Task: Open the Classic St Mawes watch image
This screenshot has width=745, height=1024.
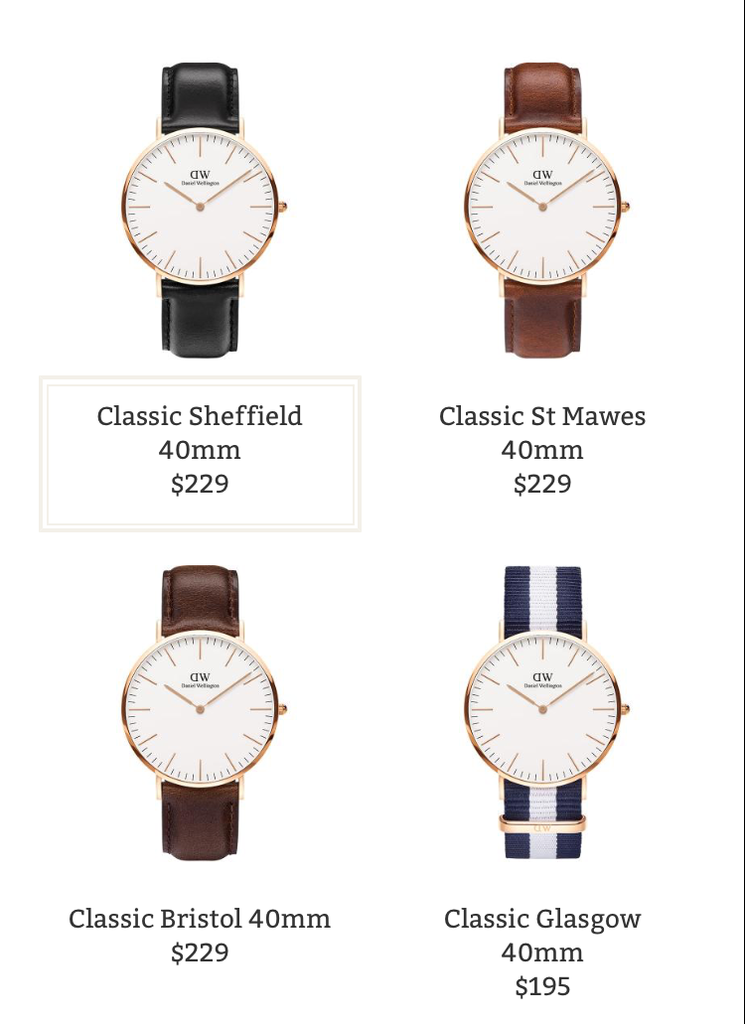Action: pos(545,210)
